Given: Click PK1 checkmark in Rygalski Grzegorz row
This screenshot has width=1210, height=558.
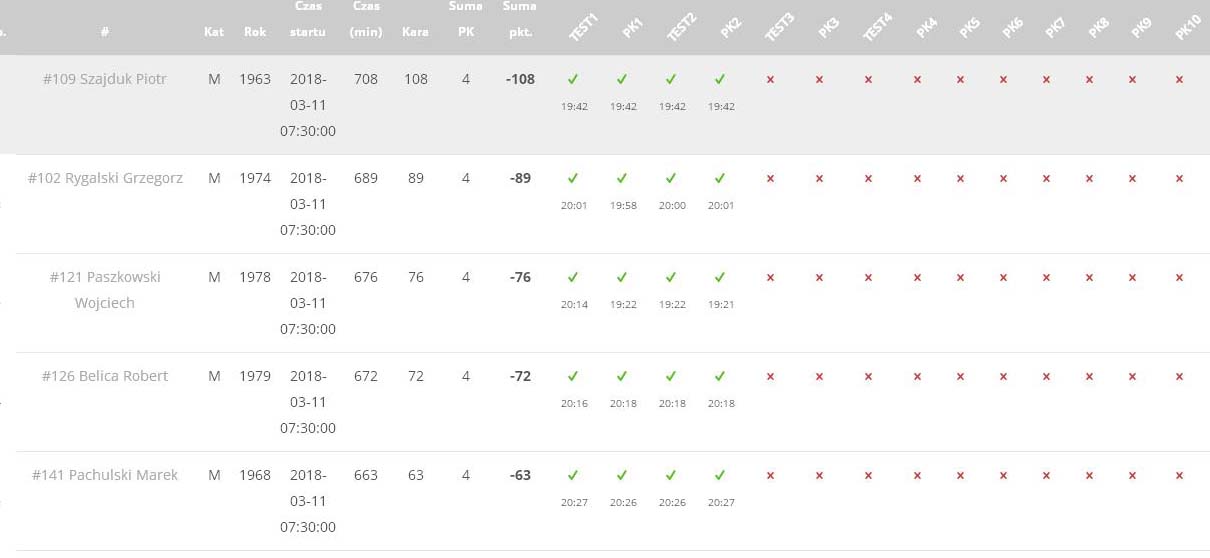Looking at the screenshot, I should (622, 178).
